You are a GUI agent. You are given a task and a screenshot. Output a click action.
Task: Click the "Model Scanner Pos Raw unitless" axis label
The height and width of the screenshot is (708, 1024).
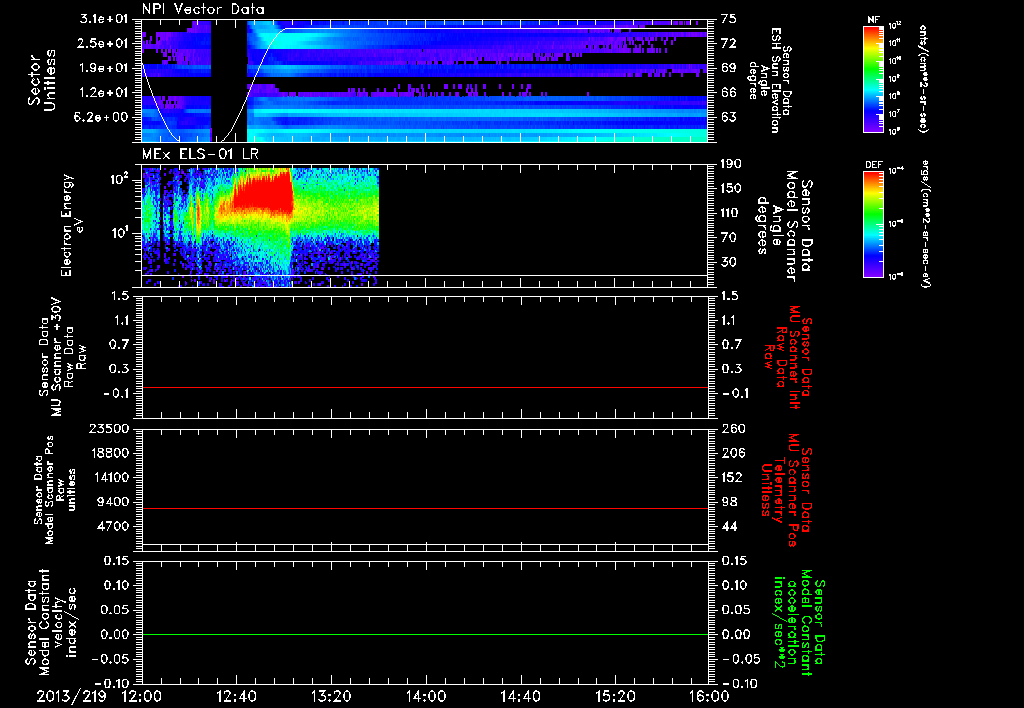click(56, 490)
